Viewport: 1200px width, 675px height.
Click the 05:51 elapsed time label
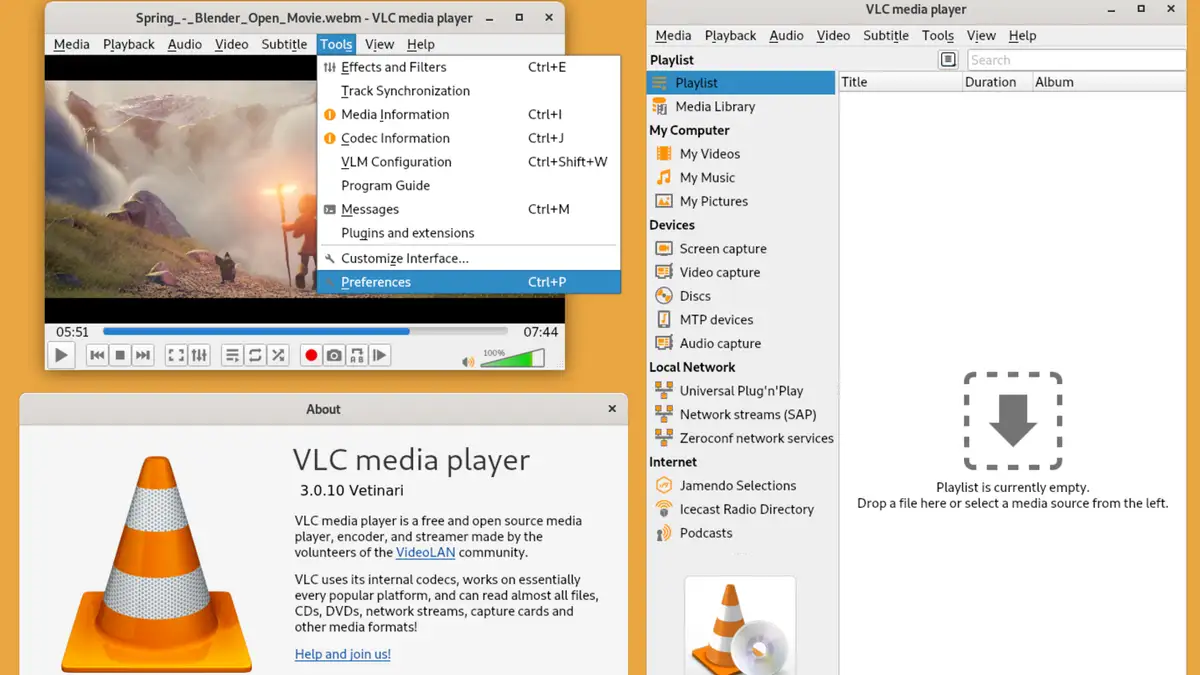click(72, 331)
